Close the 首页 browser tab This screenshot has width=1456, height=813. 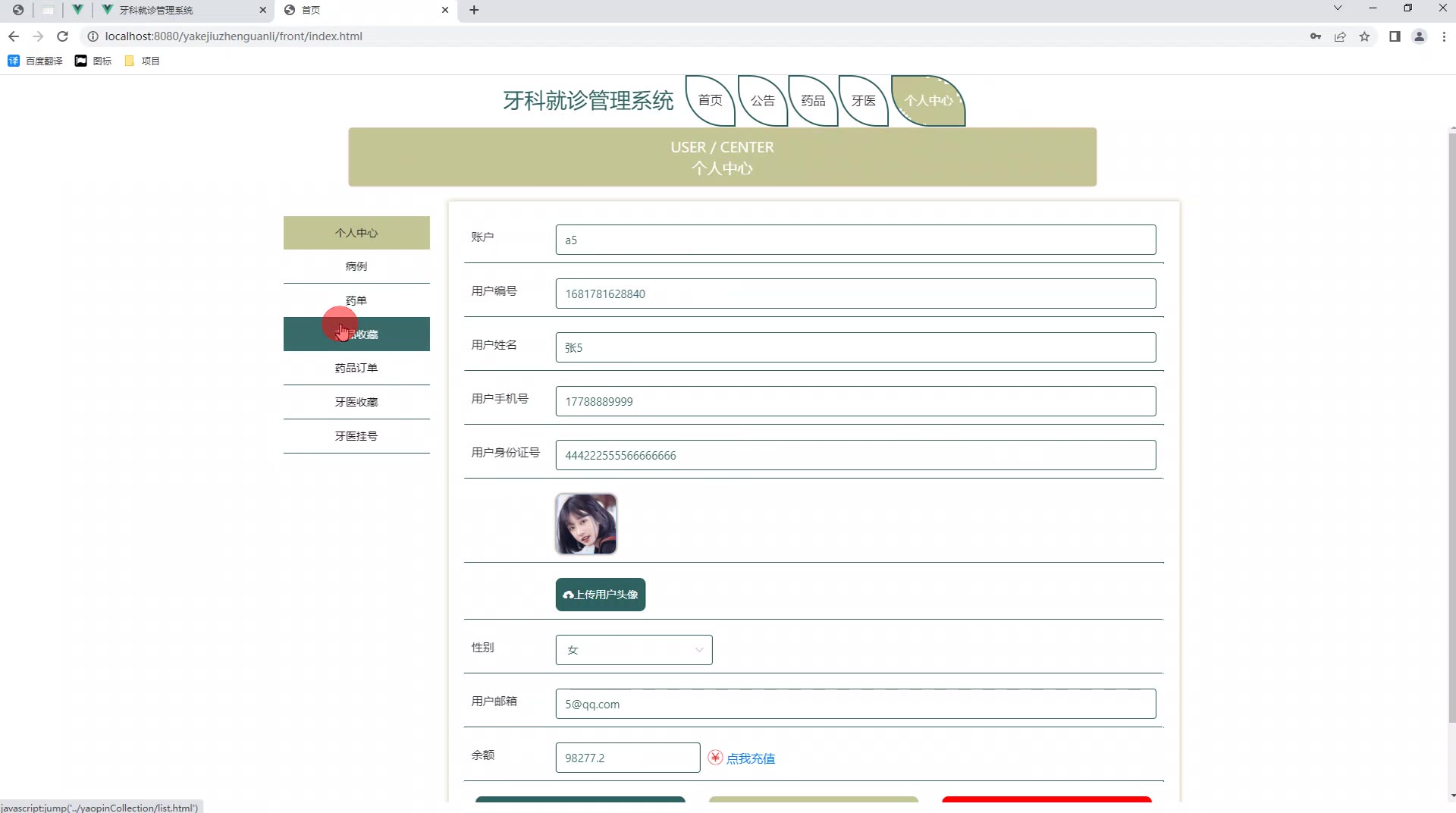pyautogui.click(x=445, y=10)
